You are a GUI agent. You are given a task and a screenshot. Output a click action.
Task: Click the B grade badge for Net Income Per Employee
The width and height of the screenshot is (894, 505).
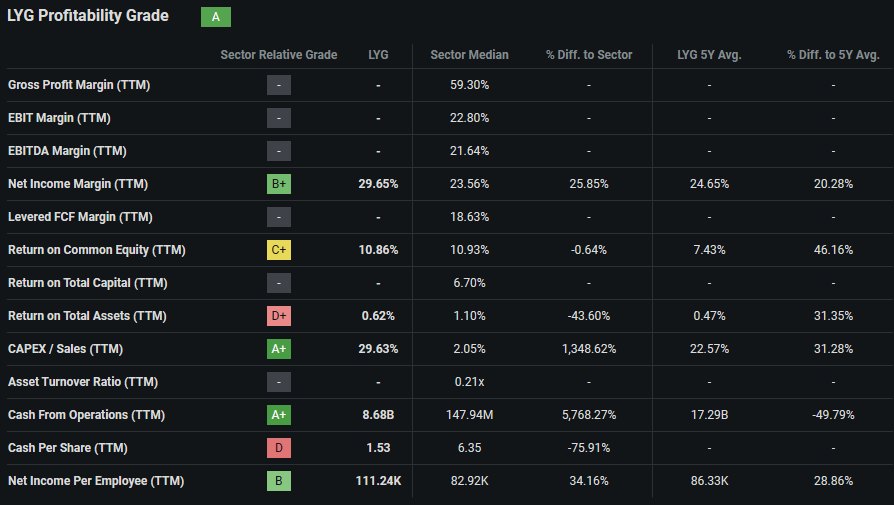(279, 481)
